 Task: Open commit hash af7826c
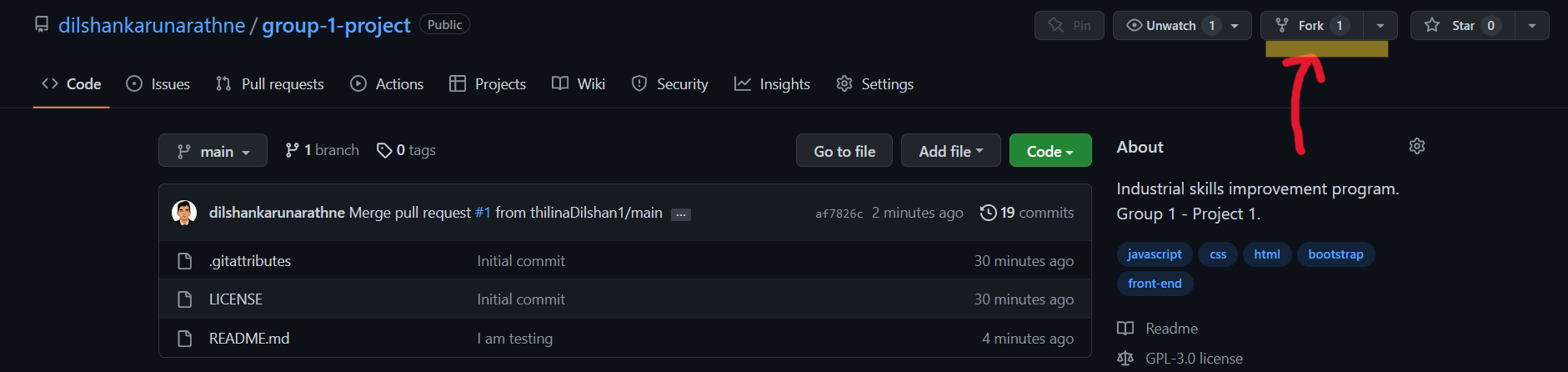(839, 214)
